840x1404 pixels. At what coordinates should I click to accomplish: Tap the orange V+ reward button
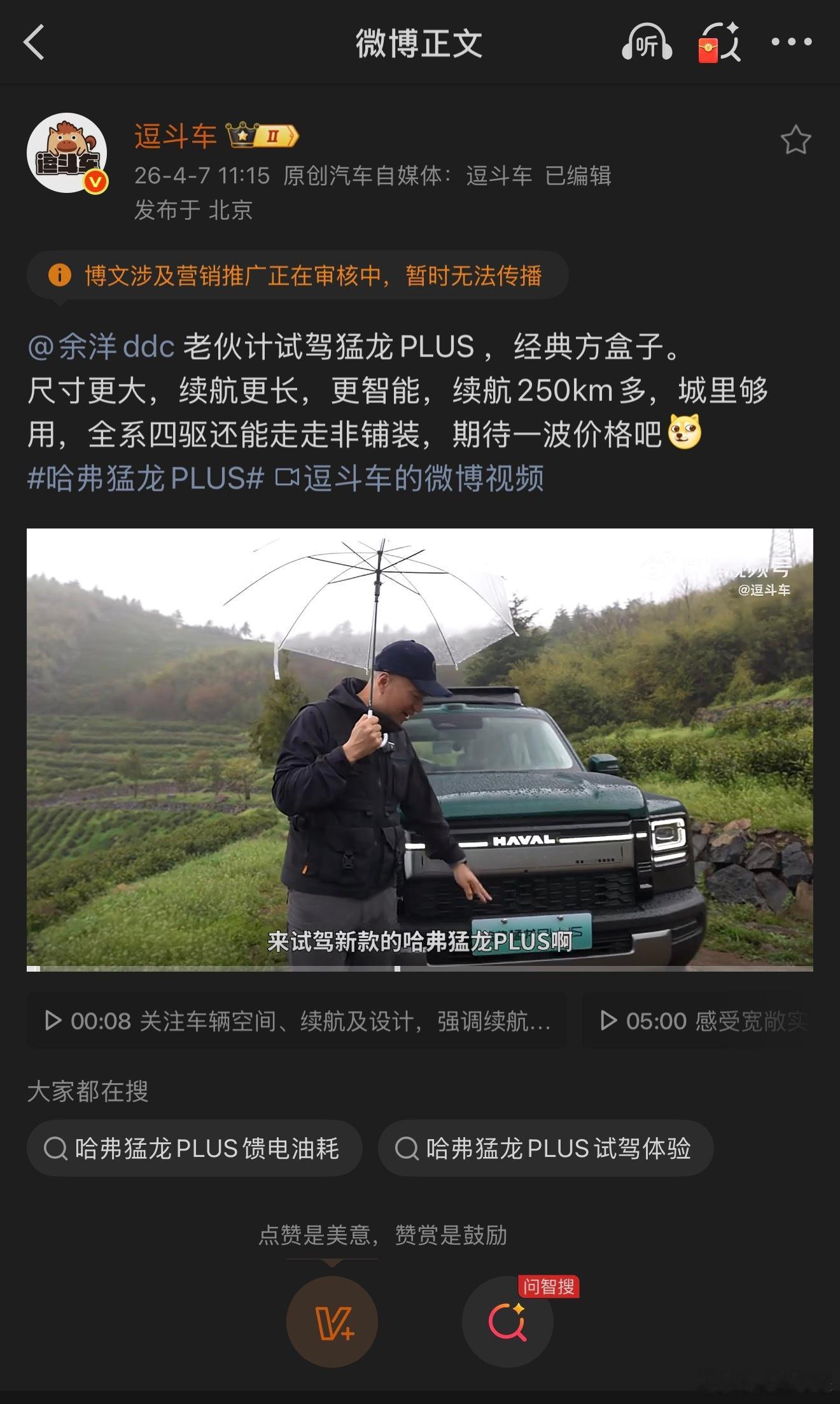tap(332, 1322)
